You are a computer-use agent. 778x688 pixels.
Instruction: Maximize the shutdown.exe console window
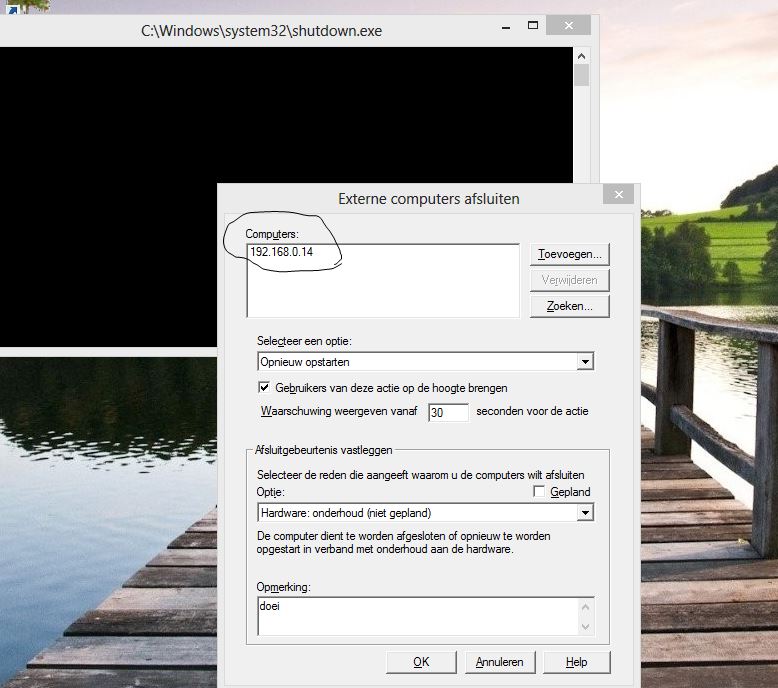532,25
